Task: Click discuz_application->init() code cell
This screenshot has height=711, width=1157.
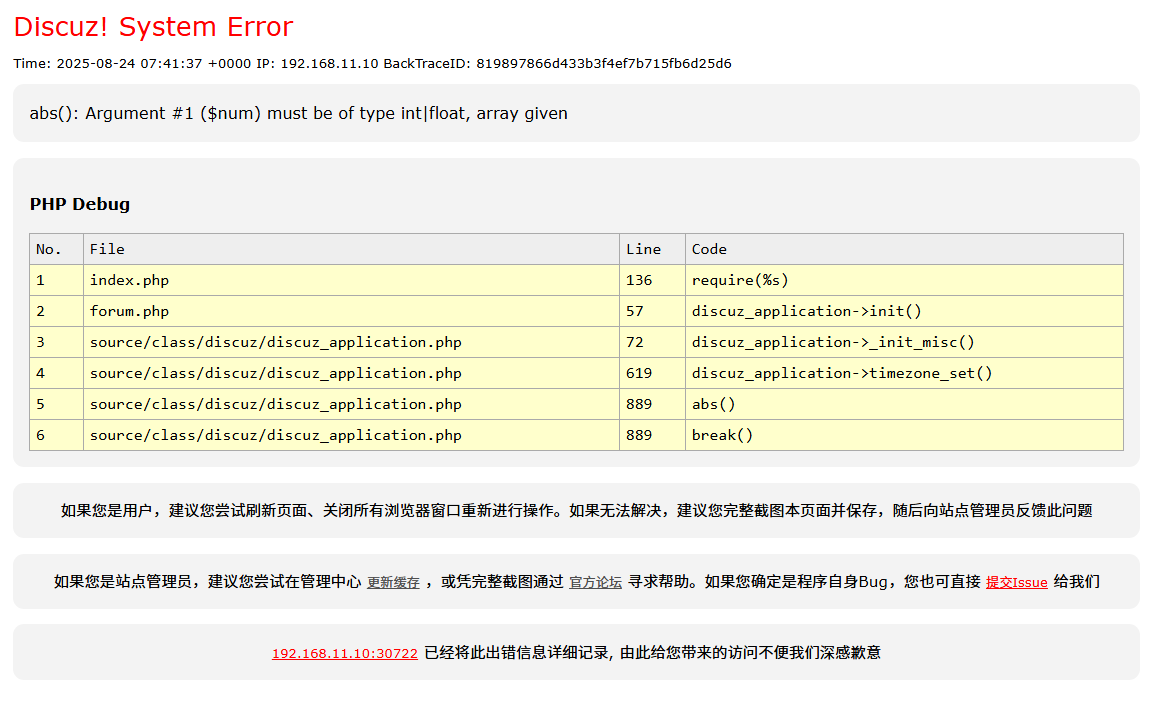Action: [x=905, y=311]
